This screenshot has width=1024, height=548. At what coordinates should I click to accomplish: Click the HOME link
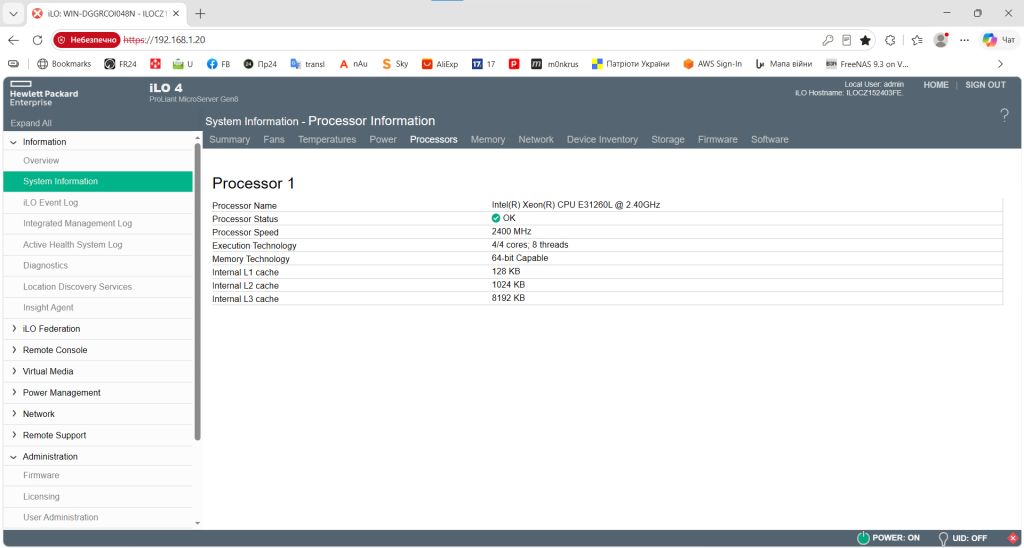click(x=936, y=85)
